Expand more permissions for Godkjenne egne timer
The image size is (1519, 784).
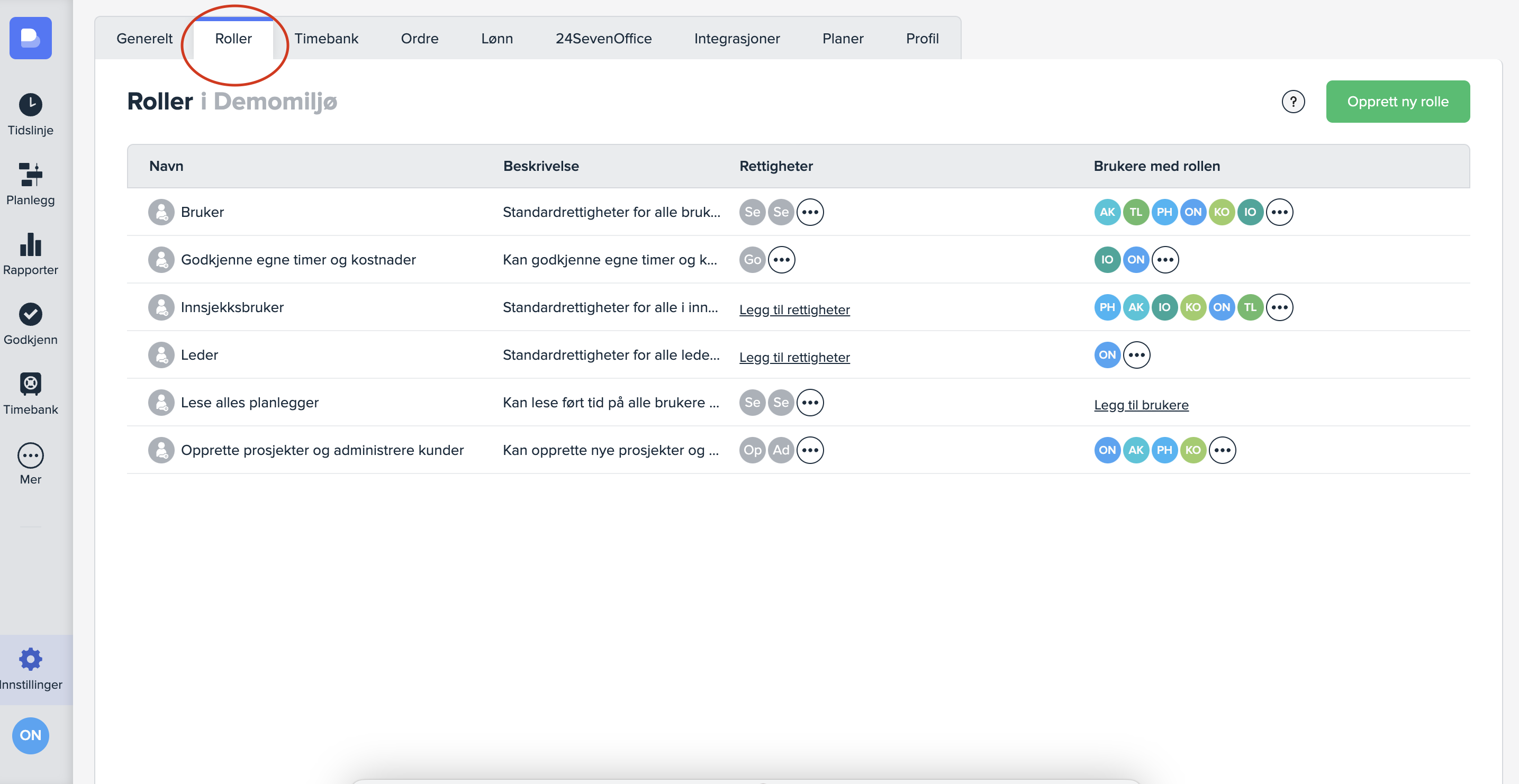[781, 260]
